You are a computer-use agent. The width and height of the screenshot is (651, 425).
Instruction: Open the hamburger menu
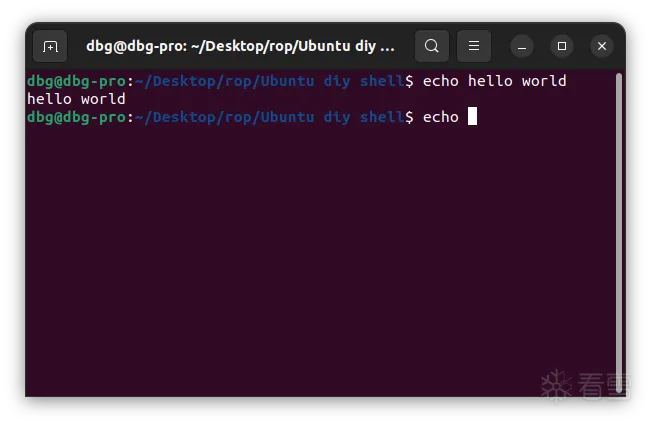click(474, 46)
